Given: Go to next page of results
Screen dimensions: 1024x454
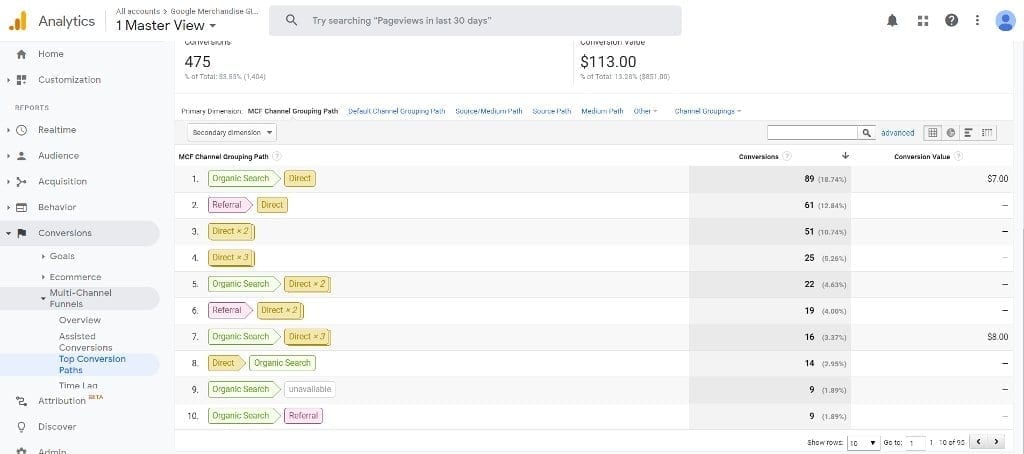Looking at the screenshot, I should coord(996,442).
